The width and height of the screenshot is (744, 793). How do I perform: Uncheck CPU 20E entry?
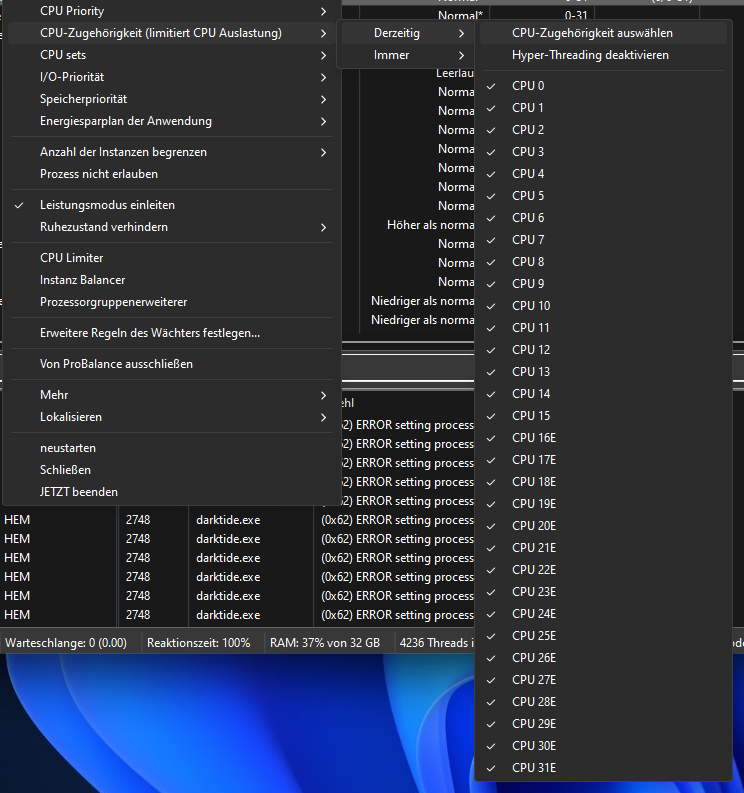[603, 526]
